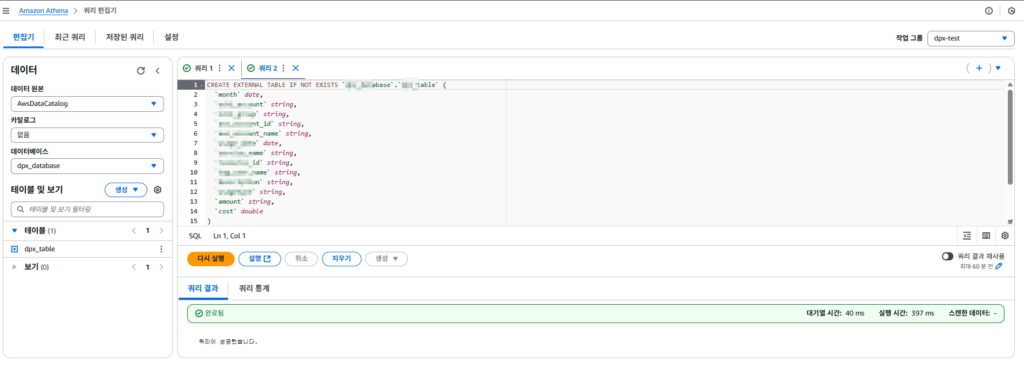Edit the 최대 60 분 전 reuse age
Image resolution: width=1024 pixels, height=376 pixels.
(999, 266)
